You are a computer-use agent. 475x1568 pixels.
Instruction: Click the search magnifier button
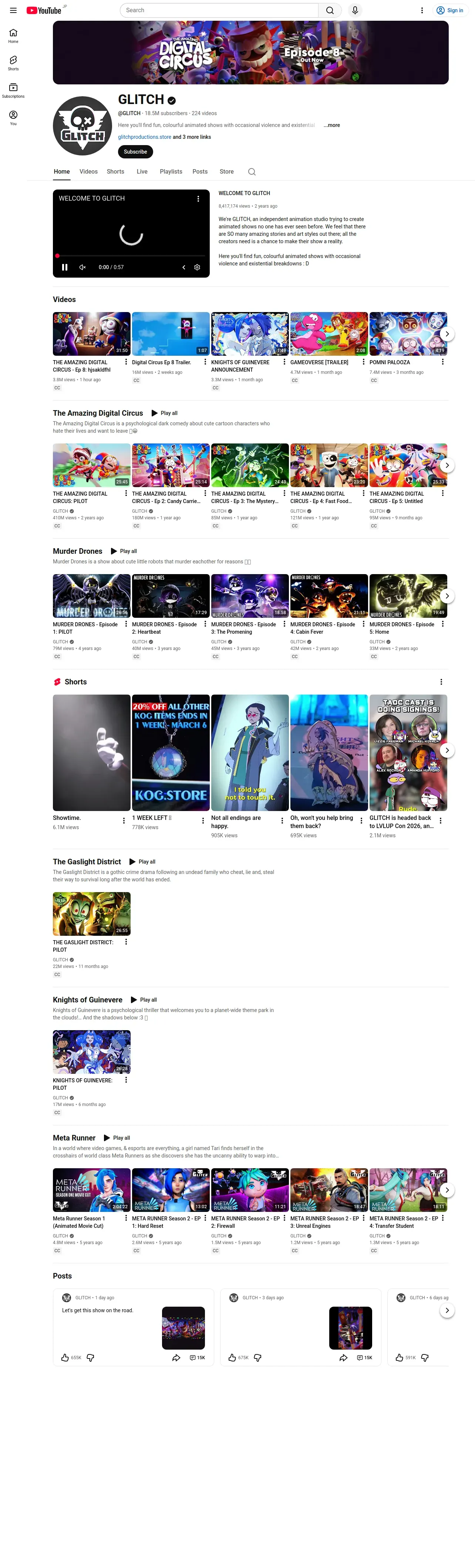[330, 10]
